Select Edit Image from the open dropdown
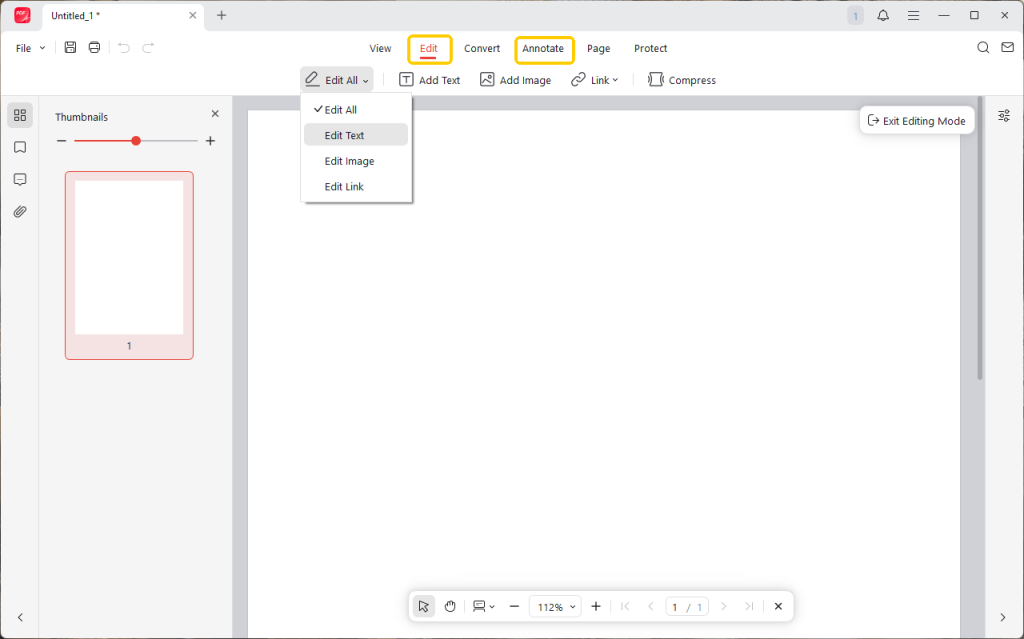Screen dimensions: 1024x639 click(349, 160)
